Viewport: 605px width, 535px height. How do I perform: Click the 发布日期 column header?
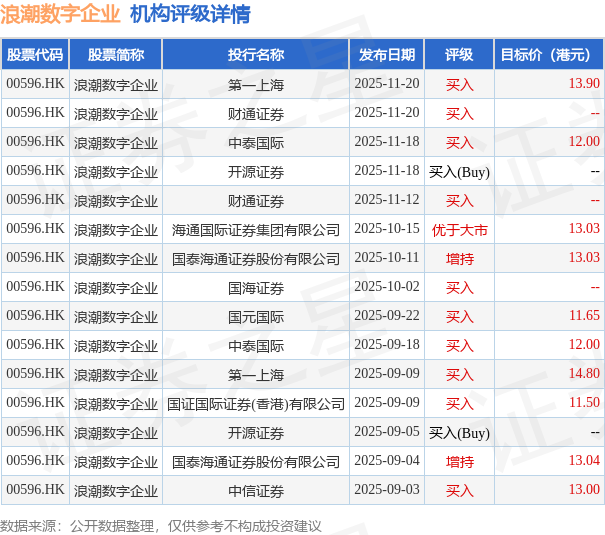click(x=387, y=54)
